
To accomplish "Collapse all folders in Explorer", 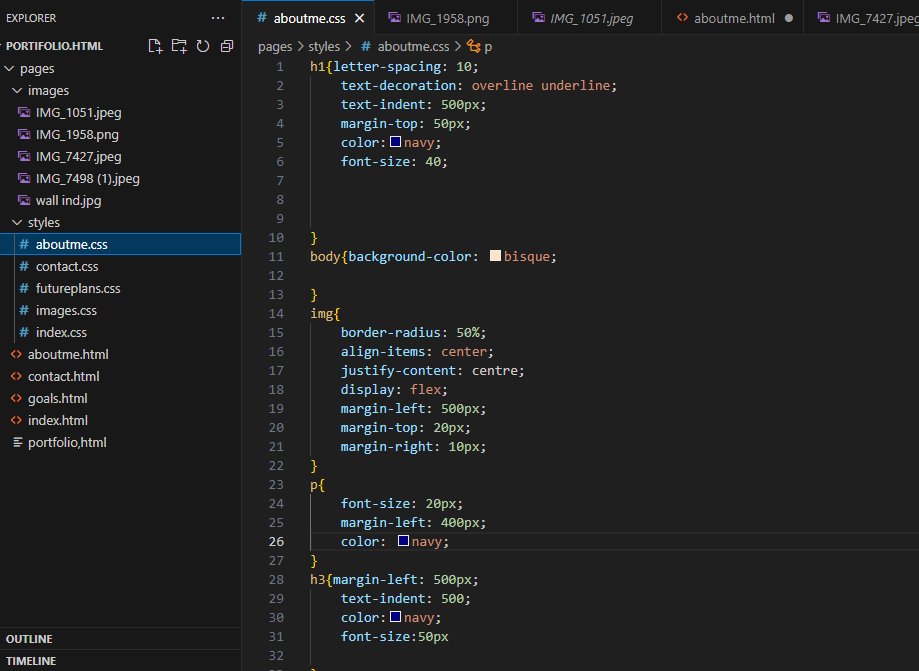I will [x=227, y=46].
